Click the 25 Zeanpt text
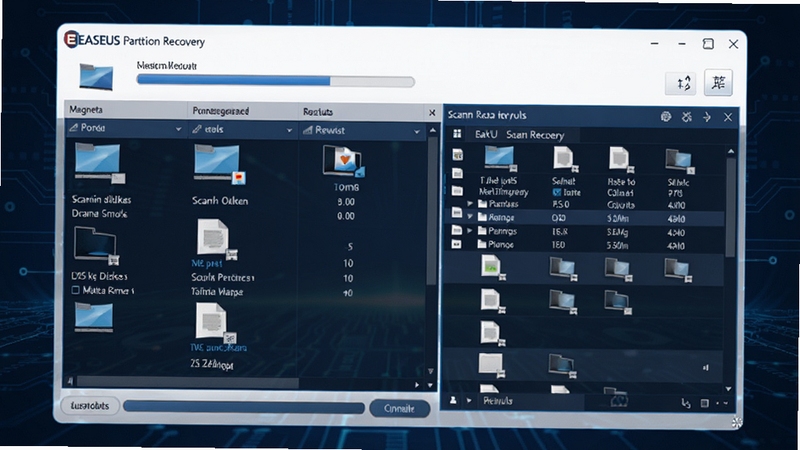 pyautogui.click(x=211, y=364)
